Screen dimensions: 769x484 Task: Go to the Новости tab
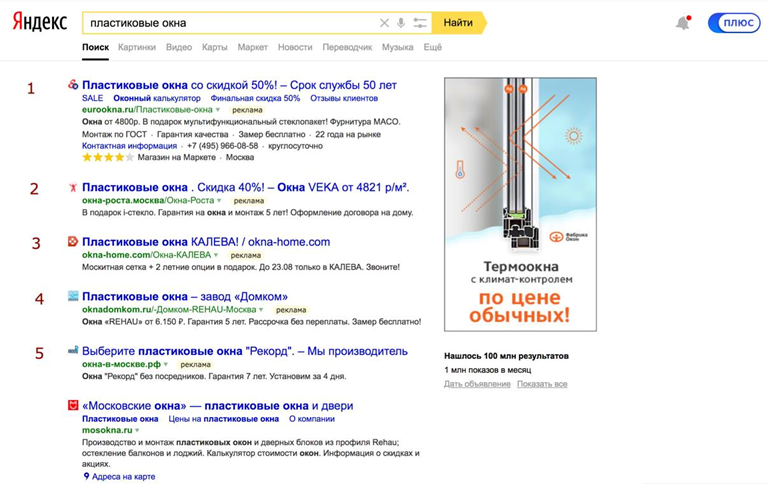(295, 47)
